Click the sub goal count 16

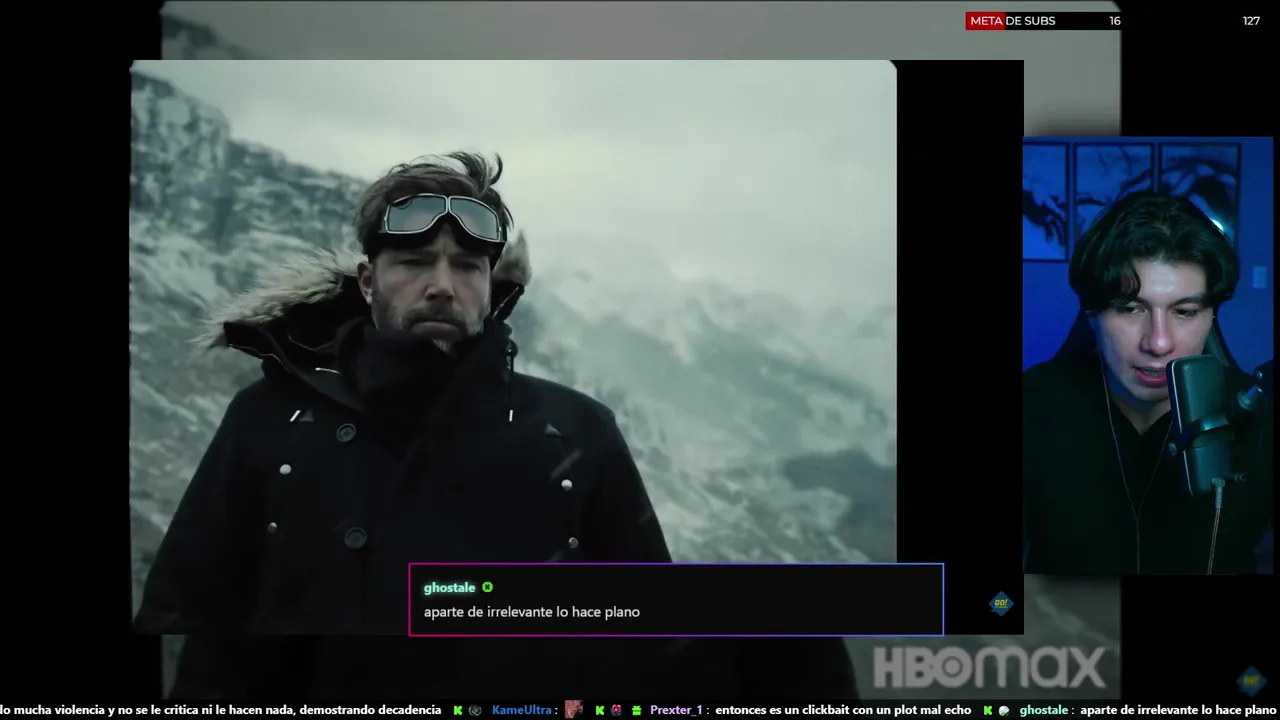1114,21
